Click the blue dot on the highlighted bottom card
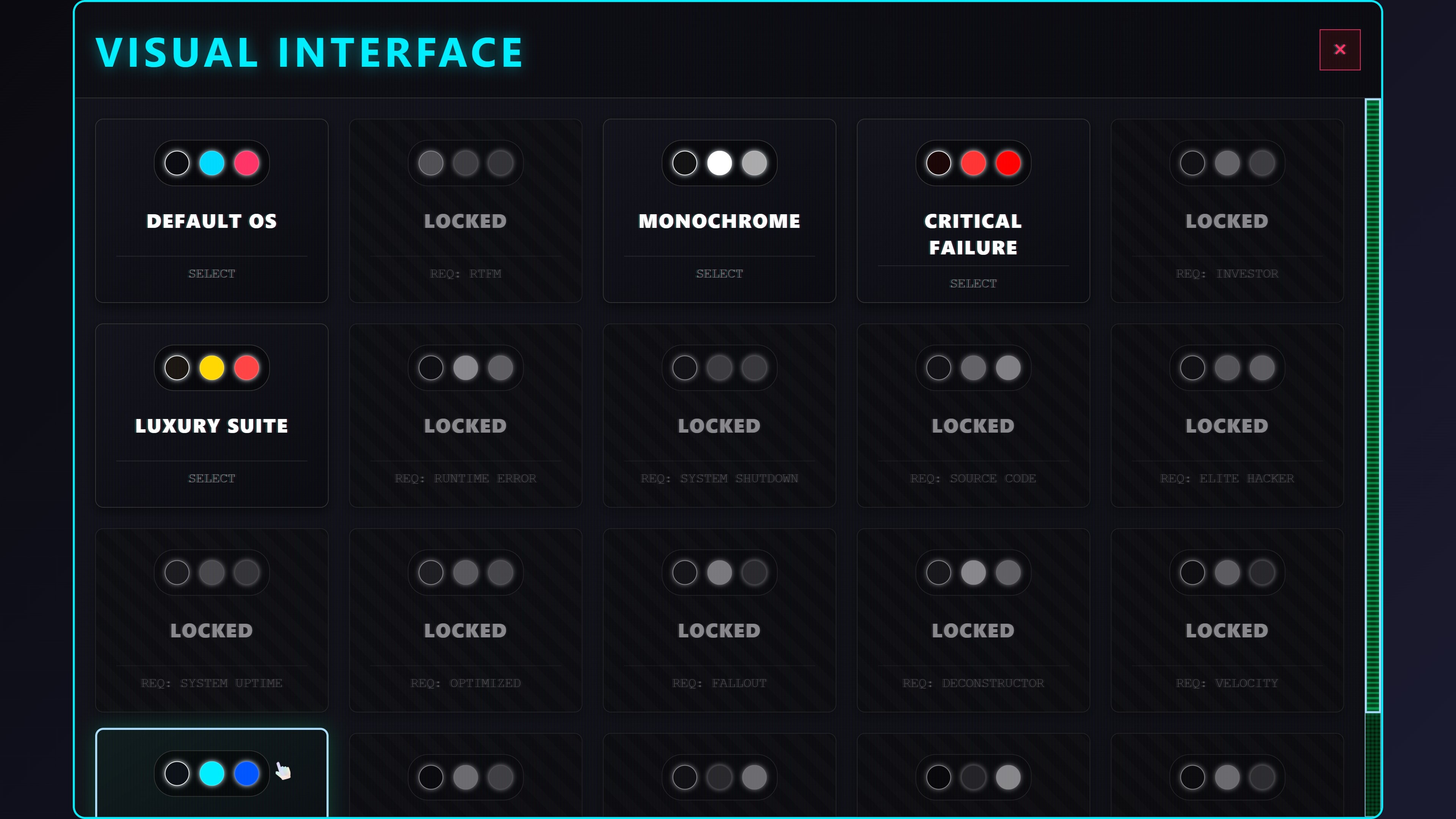Viewport: 1456px width, 819px height. [x=246, y=773]
